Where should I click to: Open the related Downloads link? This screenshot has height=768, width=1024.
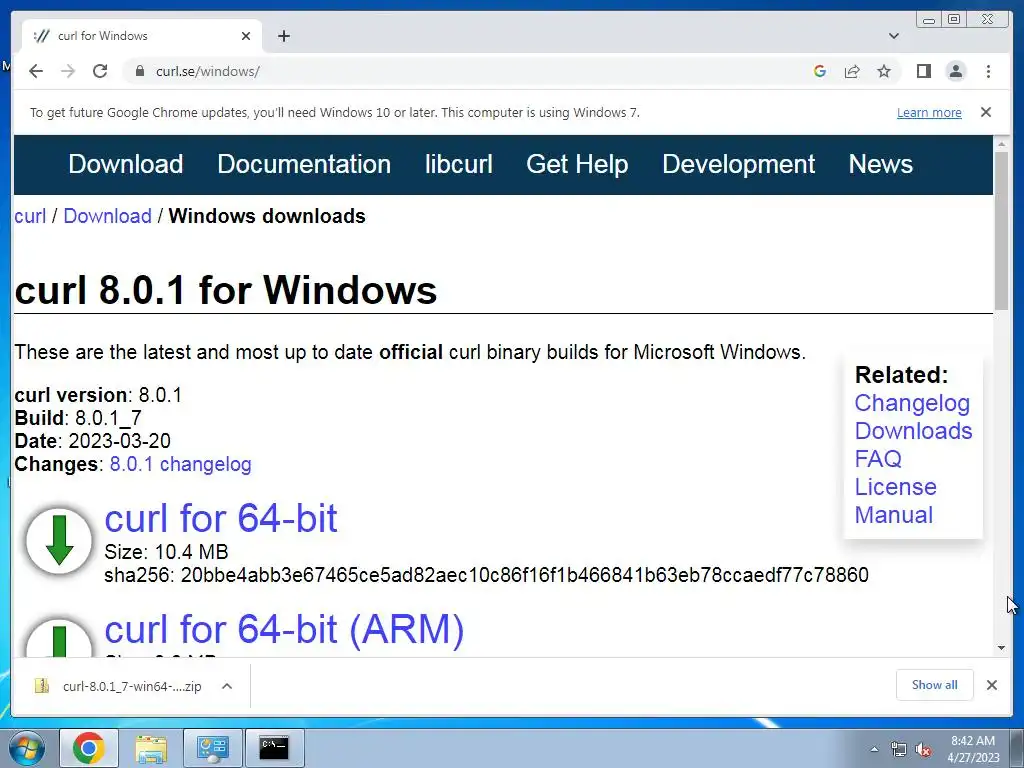tap(913, 431)
